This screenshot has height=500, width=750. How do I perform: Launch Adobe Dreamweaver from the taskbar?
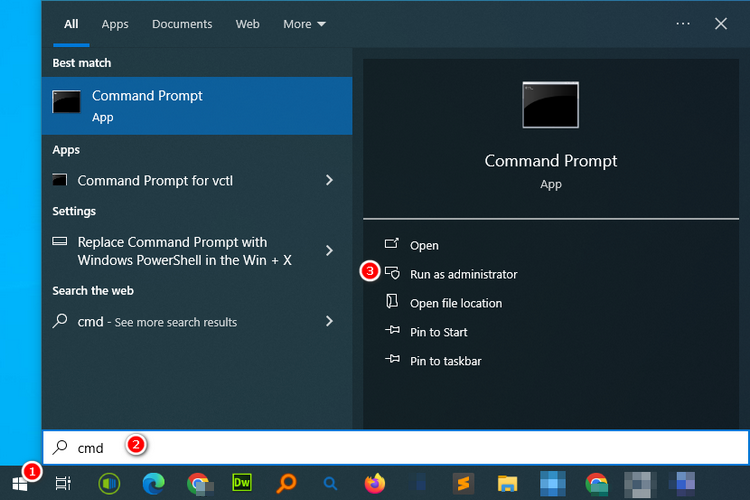coord(242,483)
